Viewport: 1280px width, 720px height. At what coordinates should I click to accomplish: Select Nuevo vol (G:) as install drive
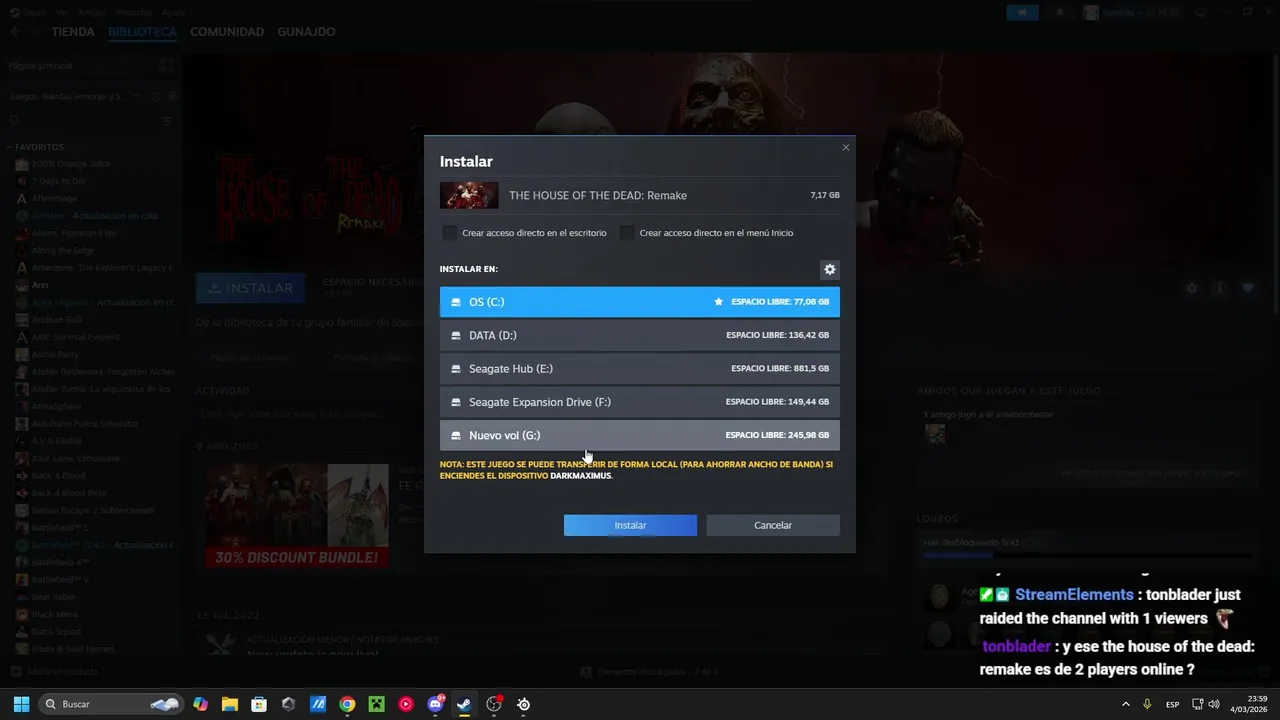point(640,435)
